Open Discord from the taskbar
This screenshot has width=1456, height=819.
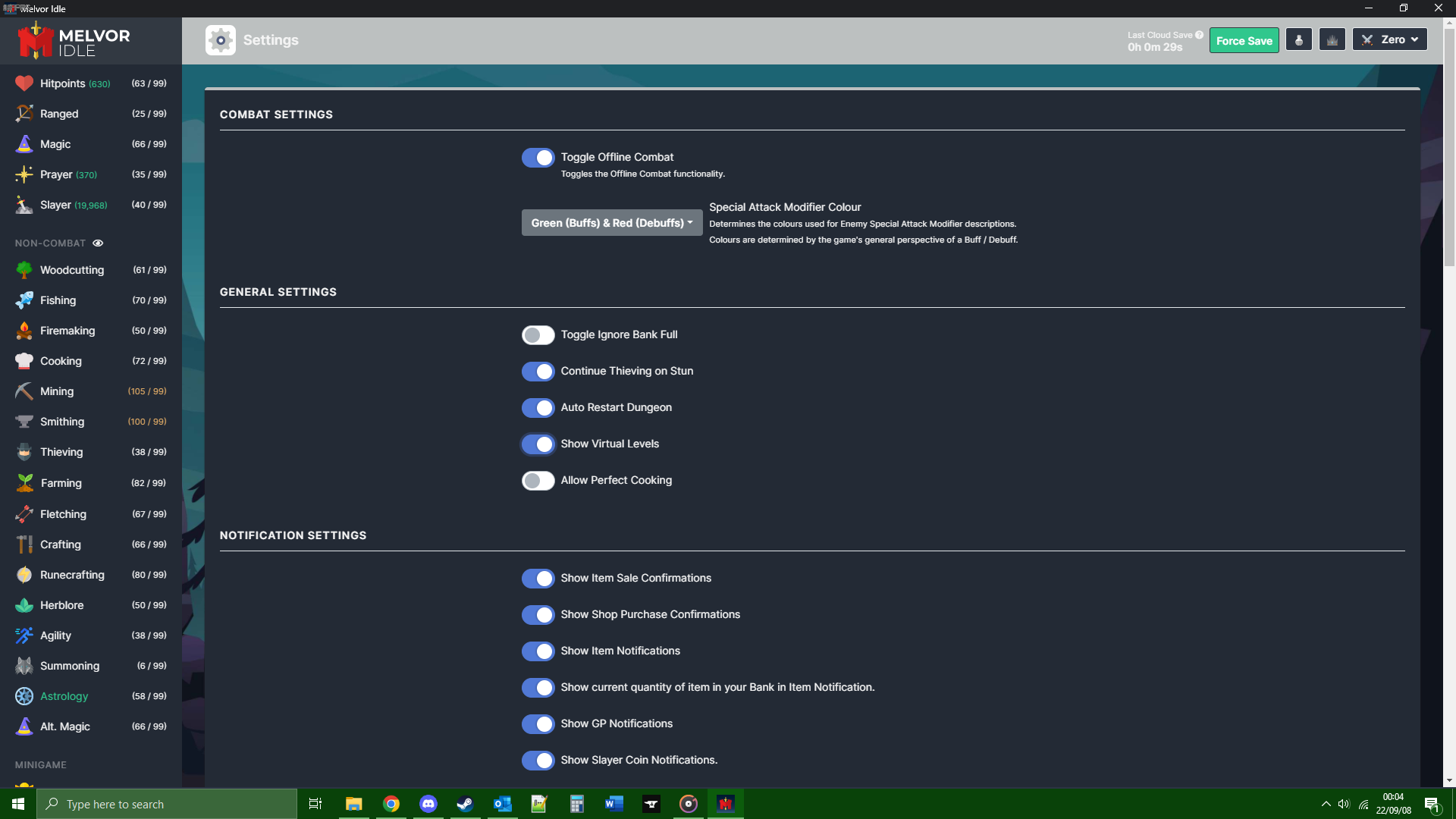point(428,804)
